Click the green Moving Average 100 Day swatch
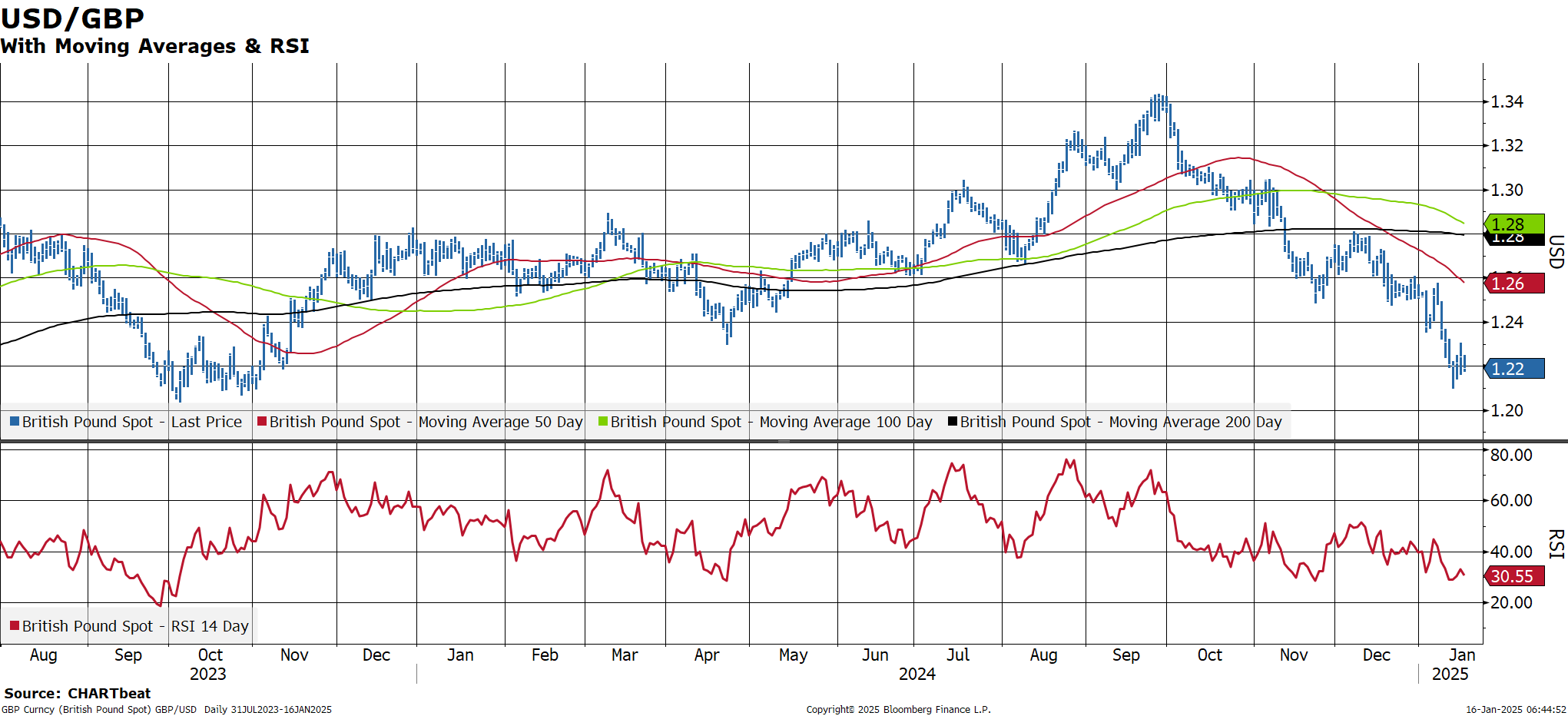 603,421
